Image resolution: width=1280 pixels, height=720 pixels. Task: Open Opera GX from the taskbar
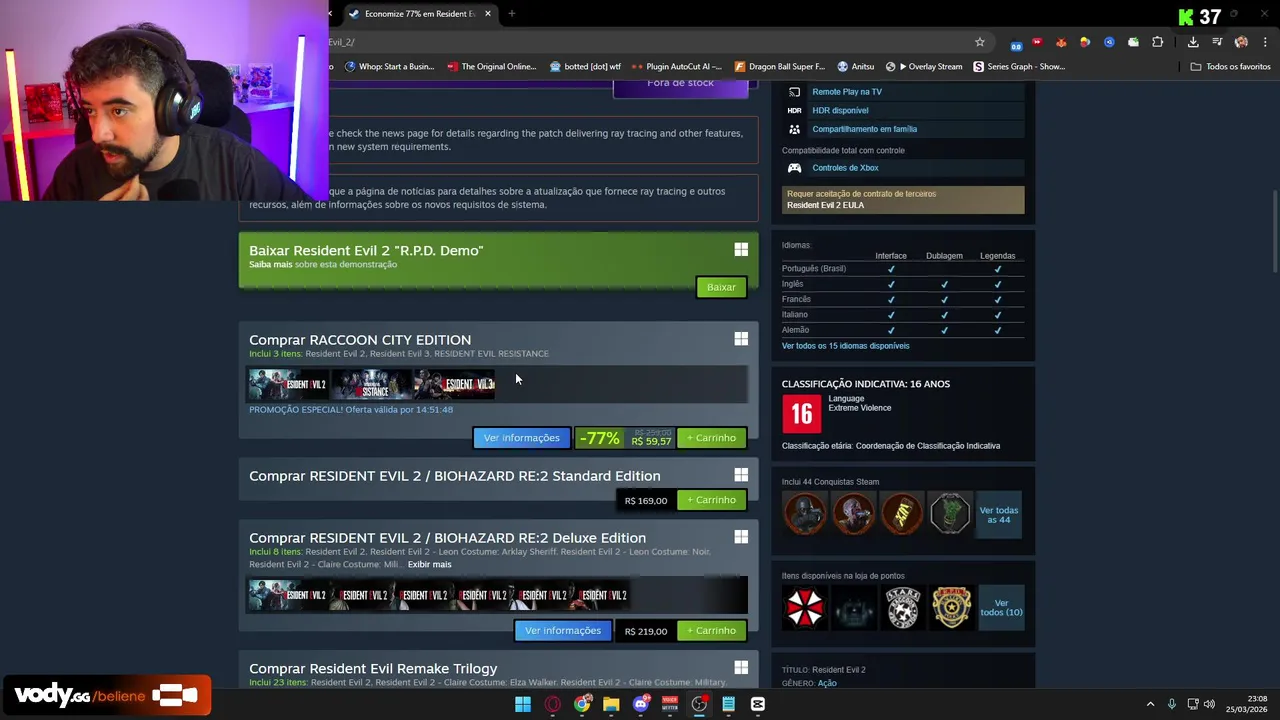(553, 704)
